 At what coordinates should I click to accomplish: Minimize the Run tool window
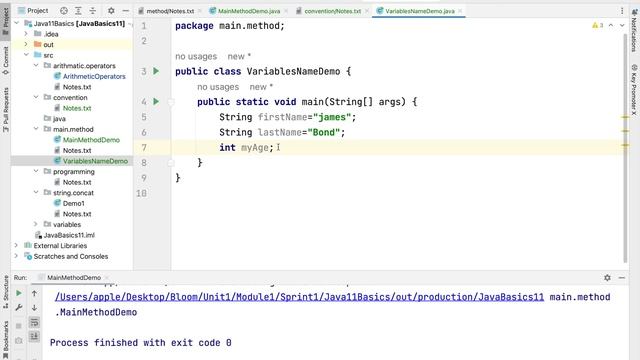tap(622, 278)
